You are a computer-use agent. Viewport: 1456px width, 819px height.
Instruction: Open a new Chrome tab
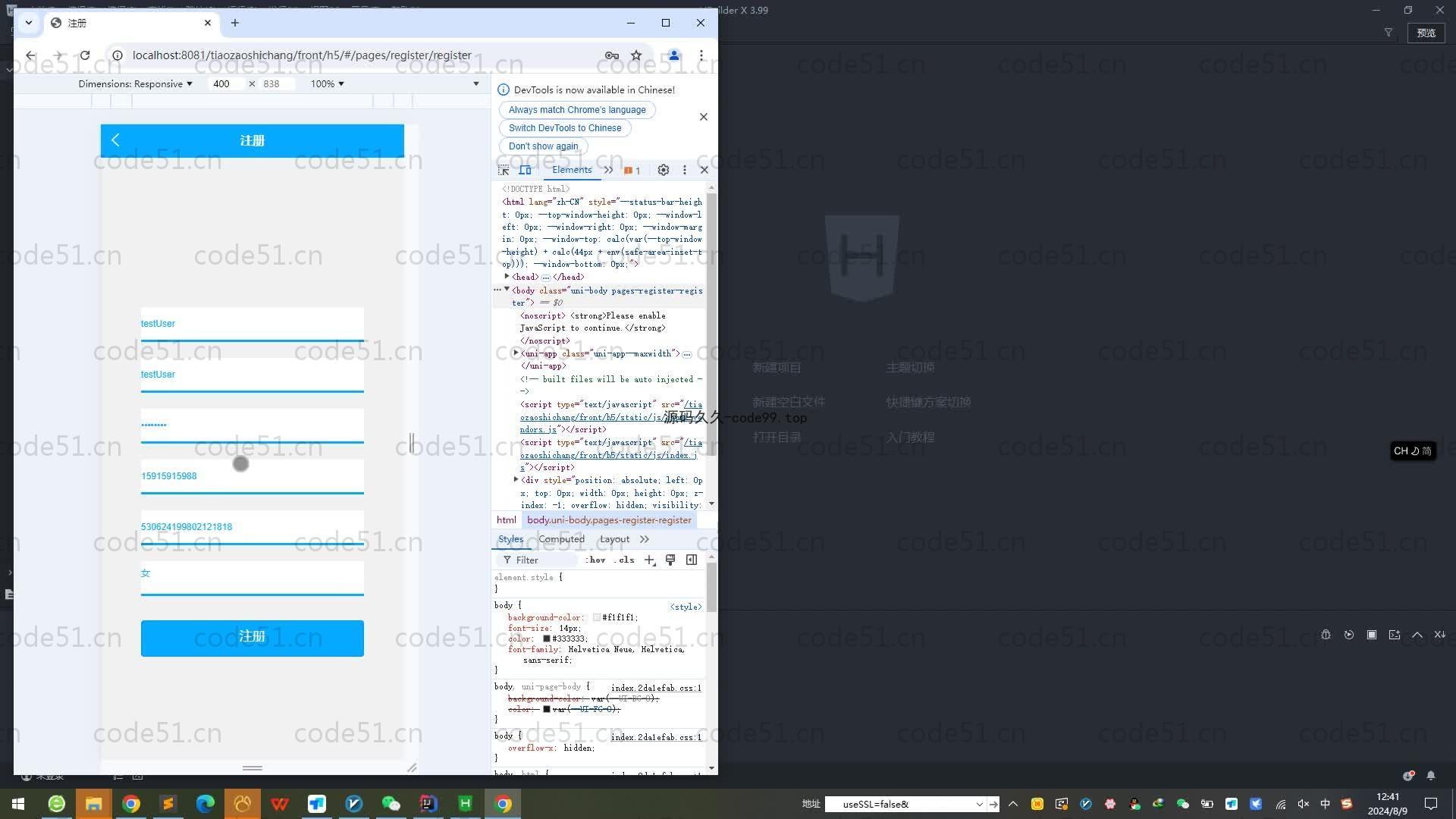coord(235,23)
